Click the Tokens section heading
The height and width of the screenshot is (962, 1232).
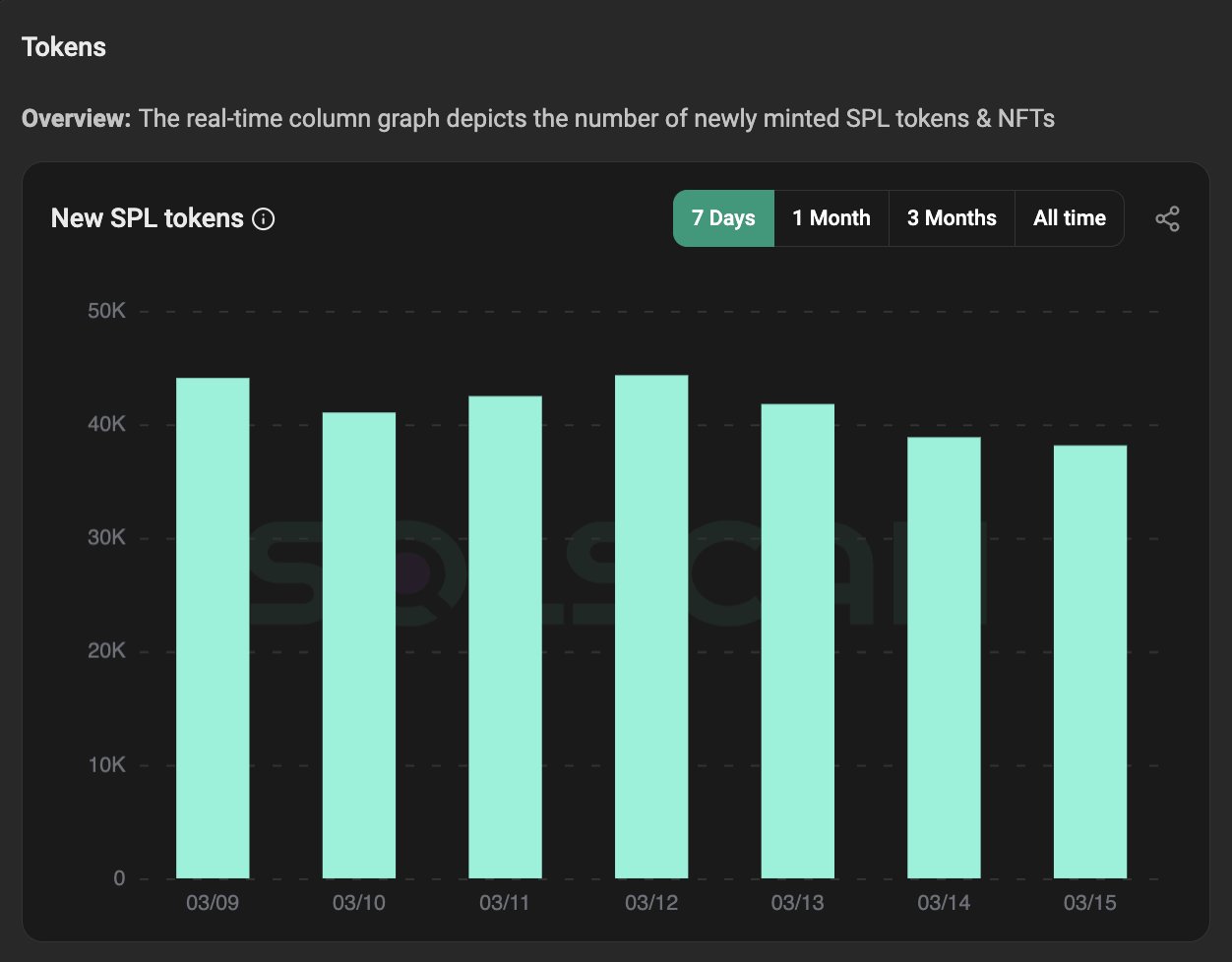[x=64, y=47]
